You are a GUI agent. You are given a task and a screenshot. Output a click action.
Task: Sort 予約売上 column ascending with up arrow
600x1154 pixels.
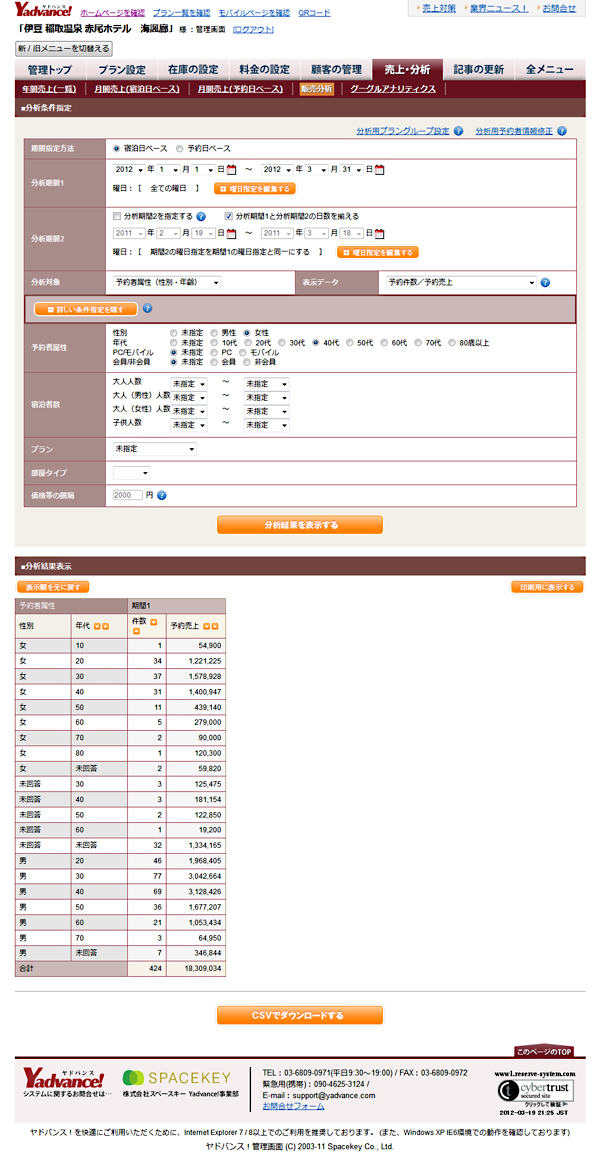[x=215, y=626]
